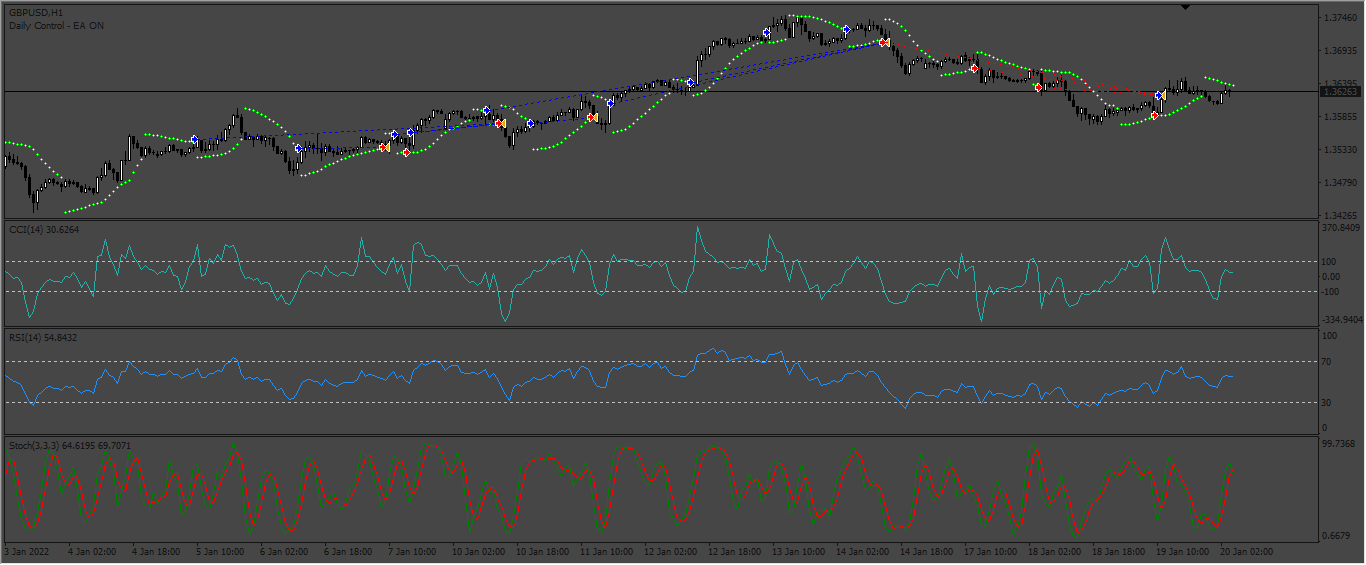Select the red sell arrow on 17 Jan
This screenshot has height=565, width=1366.
[x=973, y=69]
